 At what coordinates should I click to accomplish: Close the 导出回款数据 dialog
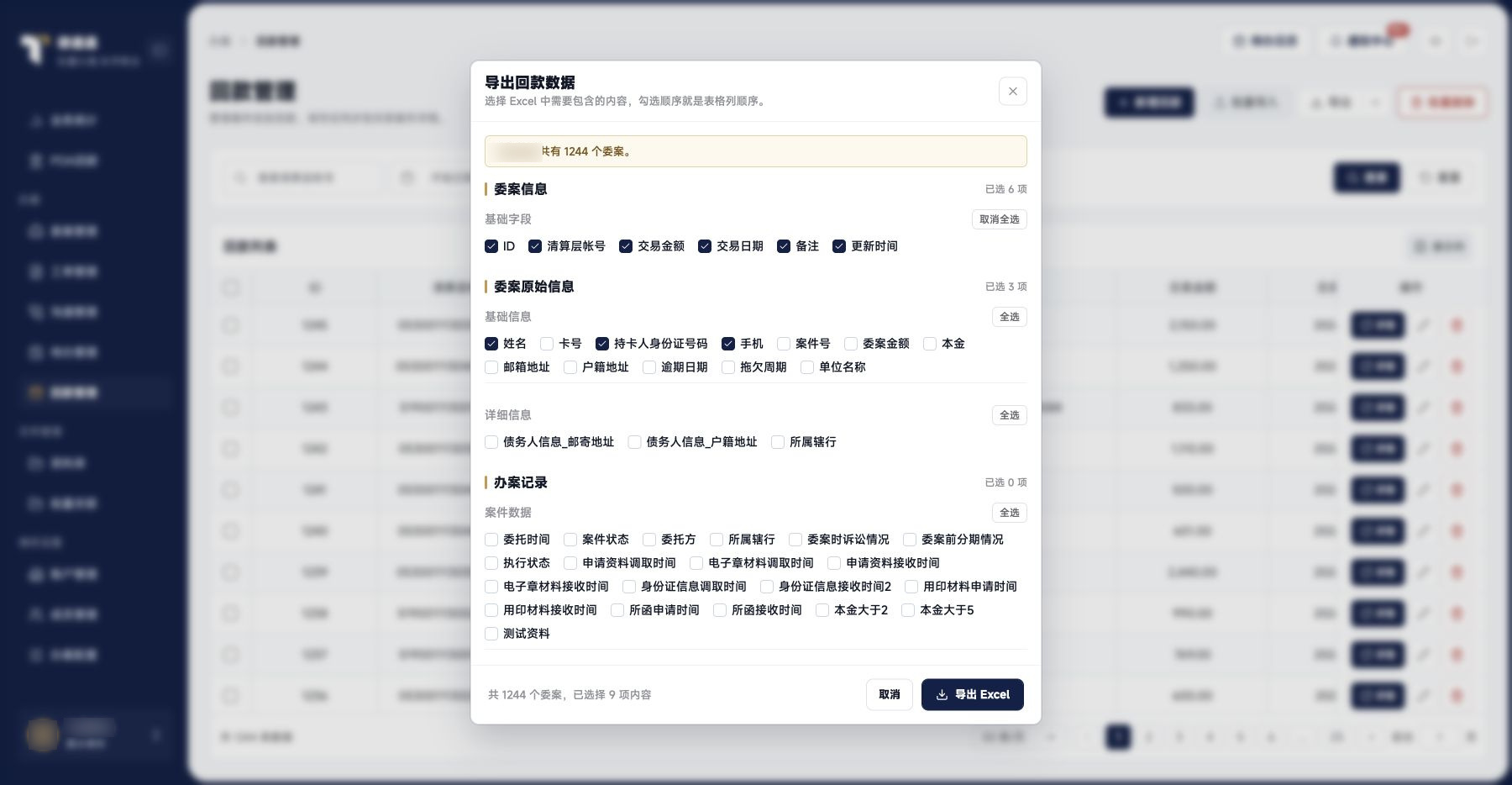point(1012,92)
